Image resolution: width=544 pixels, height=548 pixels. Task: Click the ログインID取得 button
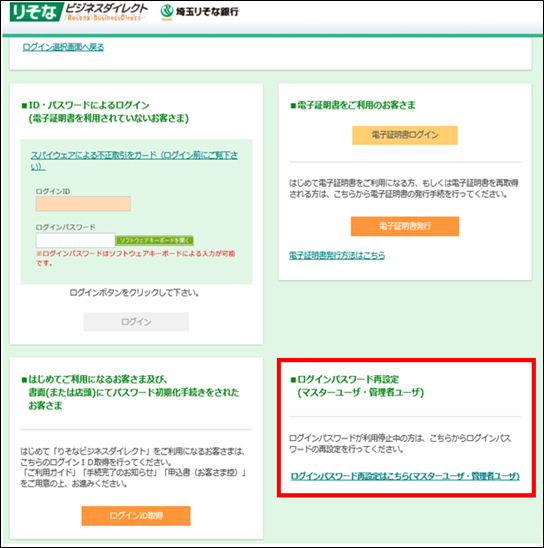click(x=136, y=515)
